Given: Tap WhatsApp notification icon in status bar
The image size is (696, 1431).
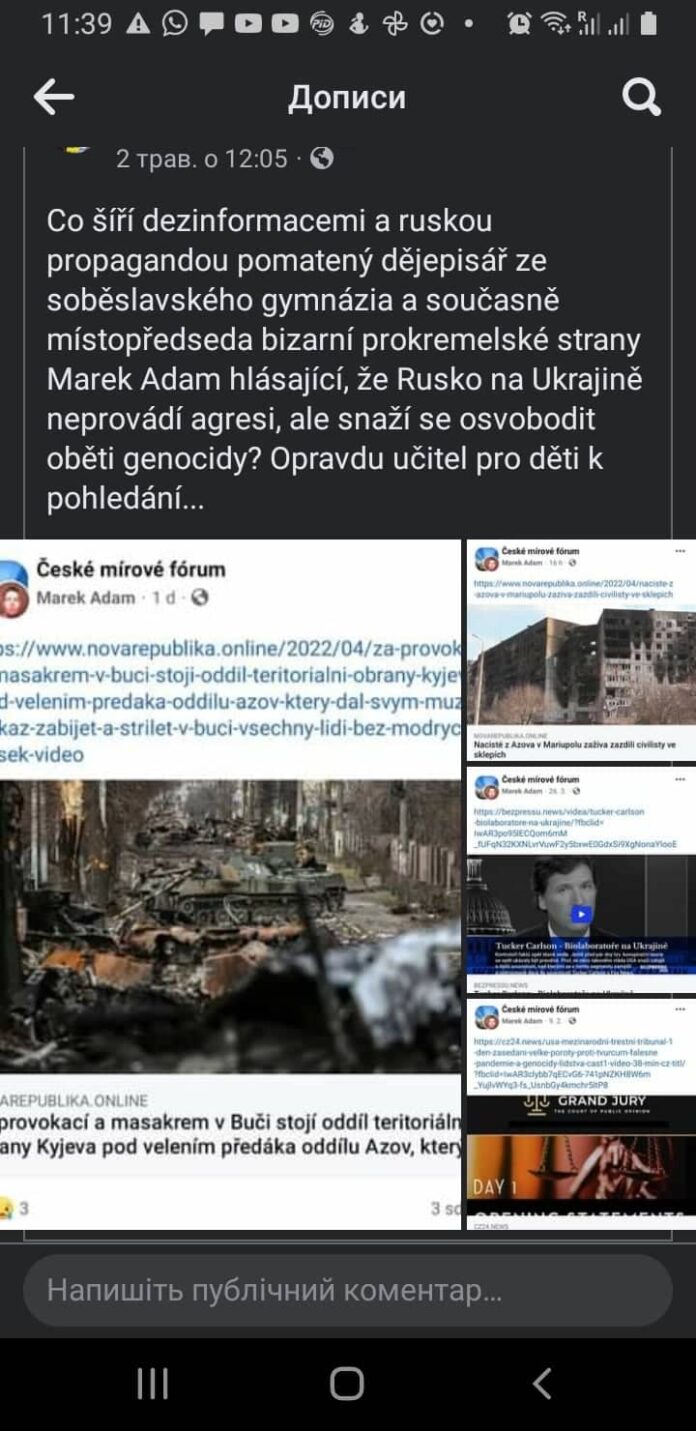Looking at the screenshot, I should [x=175, y=23].
